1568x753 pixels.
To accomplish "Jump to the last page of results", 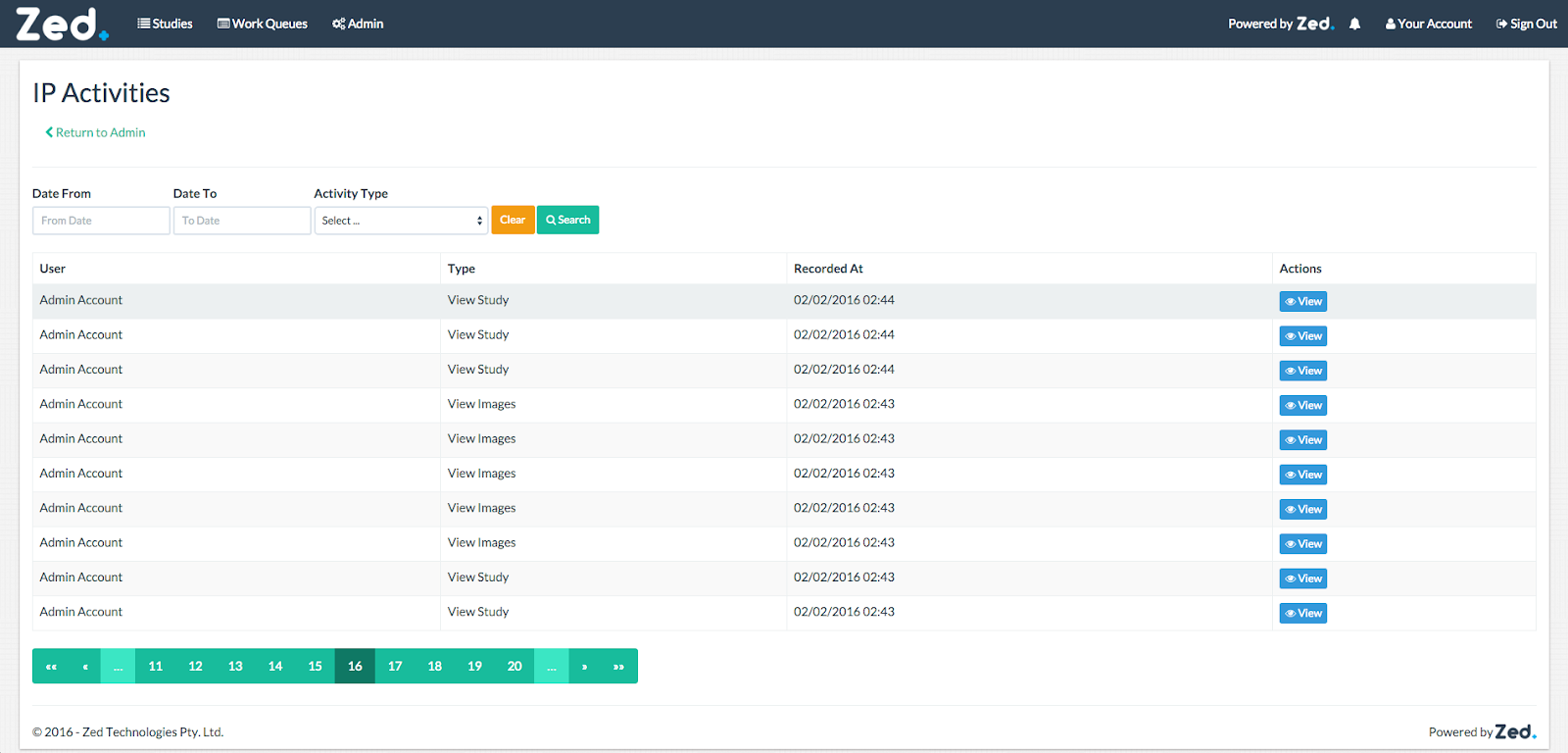I will [x=618, y=666].
